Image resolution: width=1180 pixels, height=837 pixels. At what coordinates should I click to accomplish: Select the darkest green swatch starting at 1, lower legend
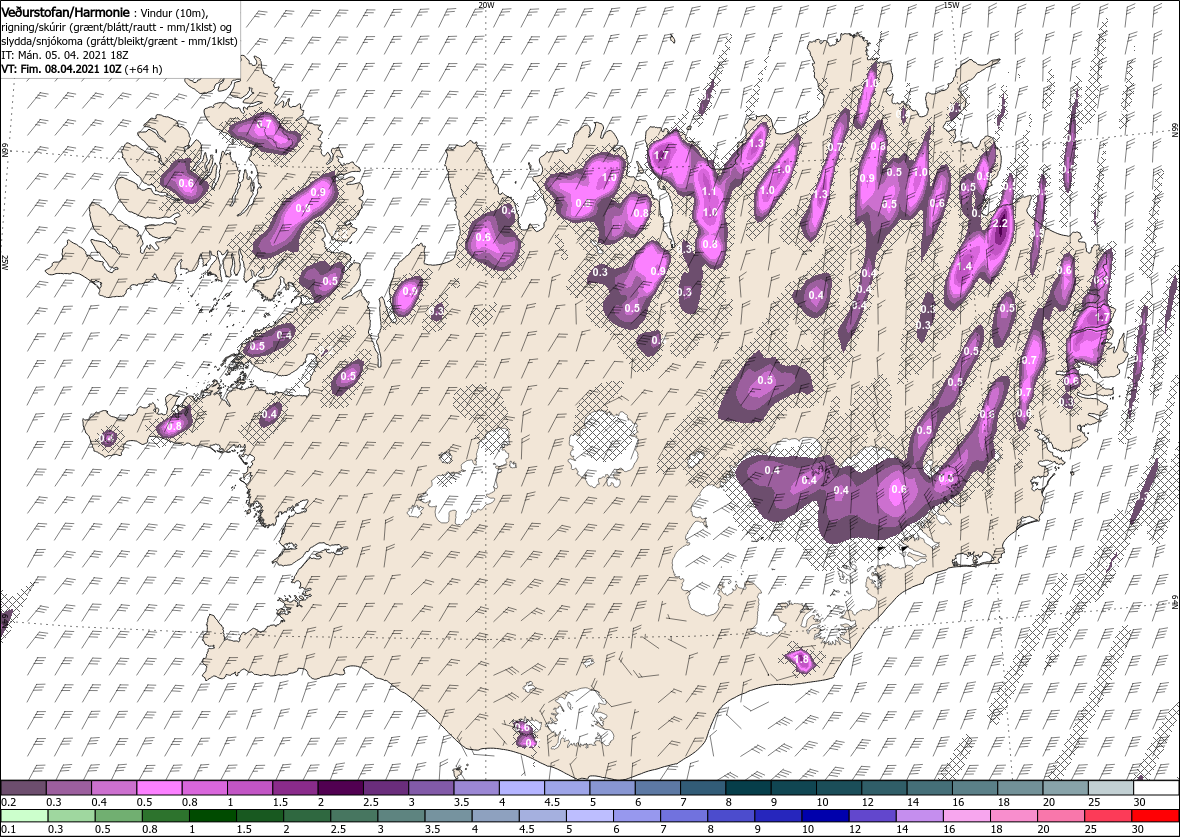coord(212,816)
